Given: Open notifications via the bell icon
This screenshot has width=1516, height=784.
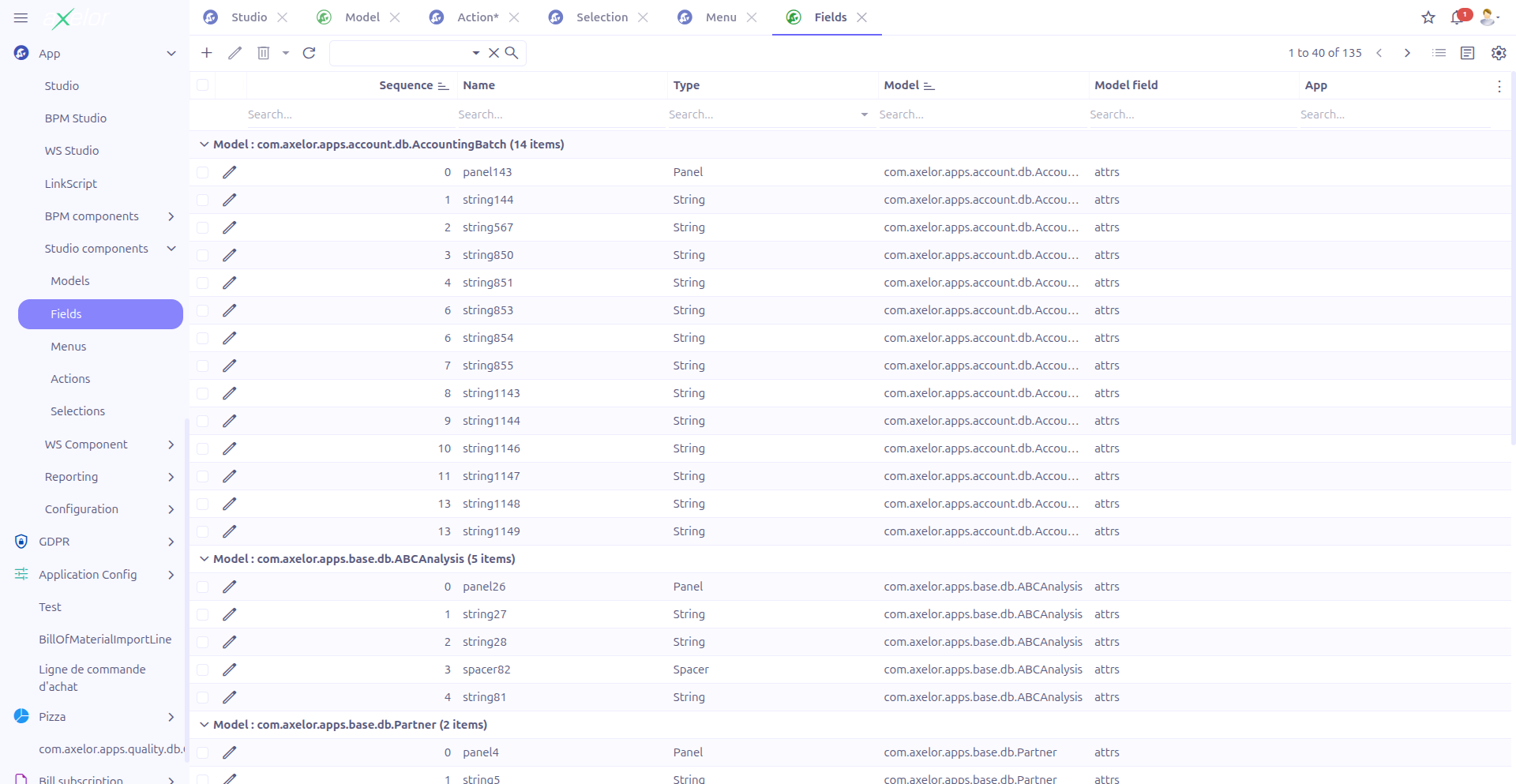Looking at the screenshot, I should pos(1458,17).
